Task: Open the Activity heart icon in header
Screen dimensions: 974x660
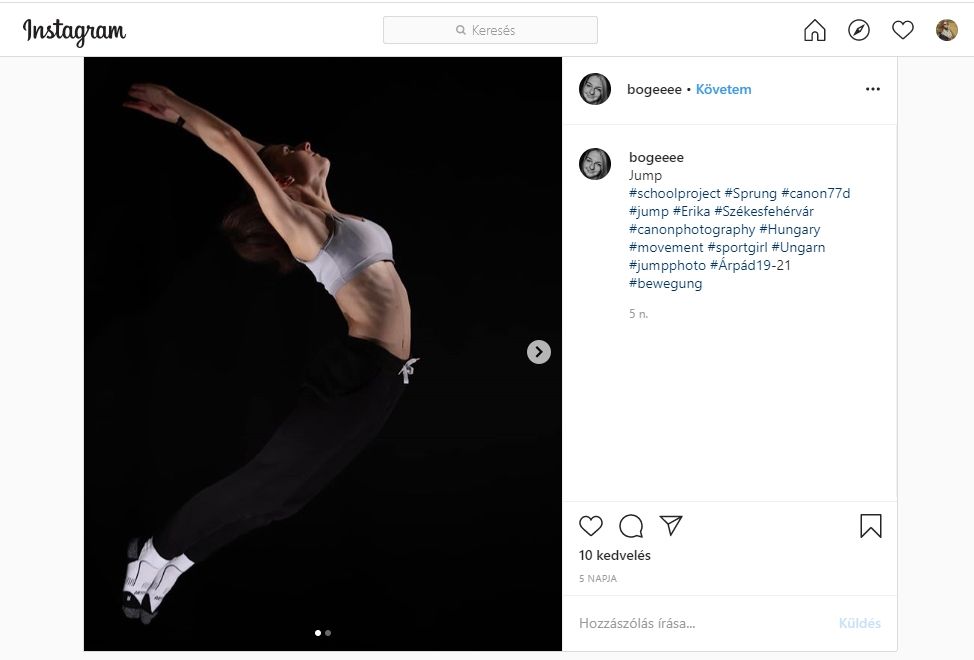Action: [x=903, y=30]
